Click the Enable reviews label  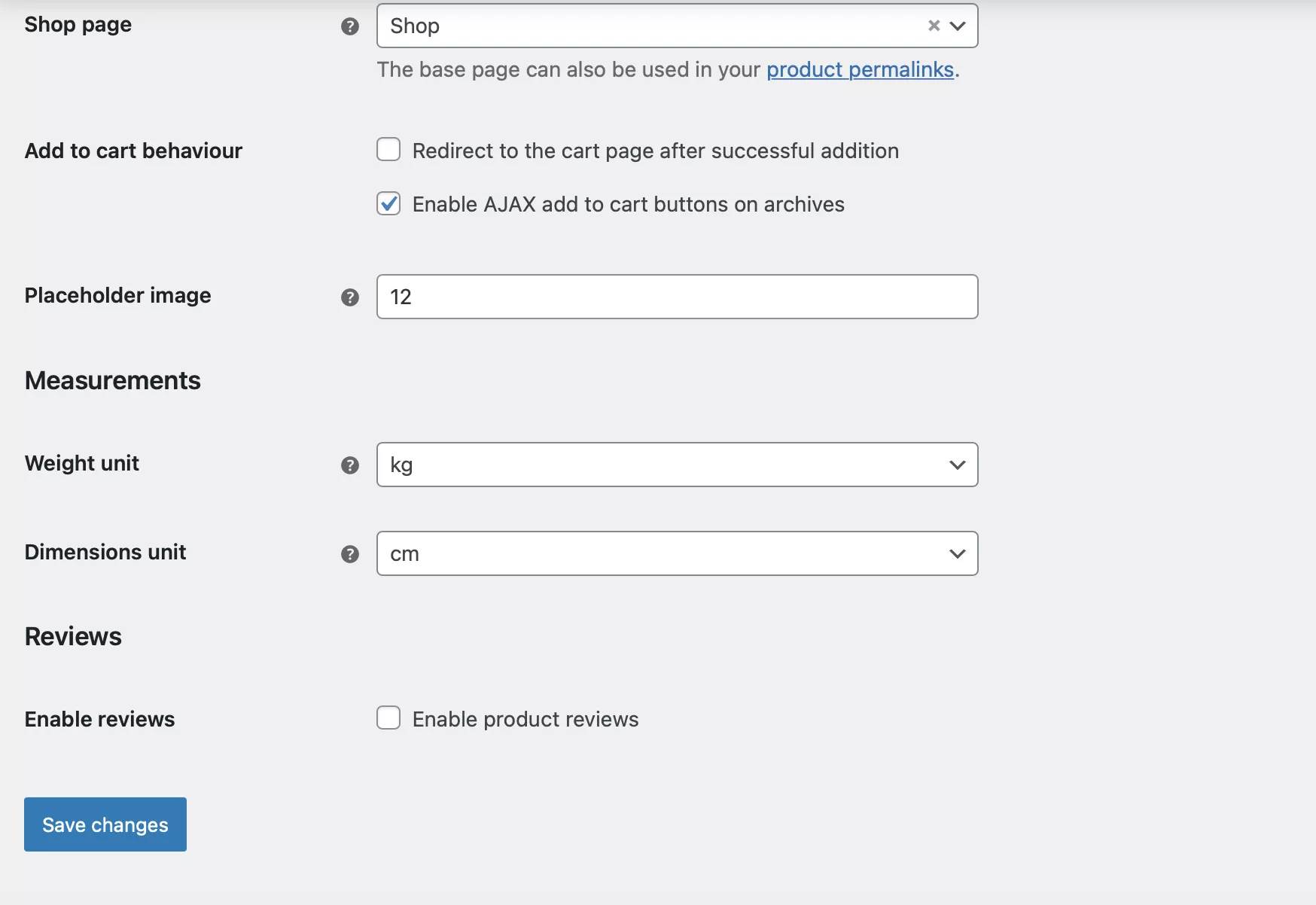coord(99,719)
